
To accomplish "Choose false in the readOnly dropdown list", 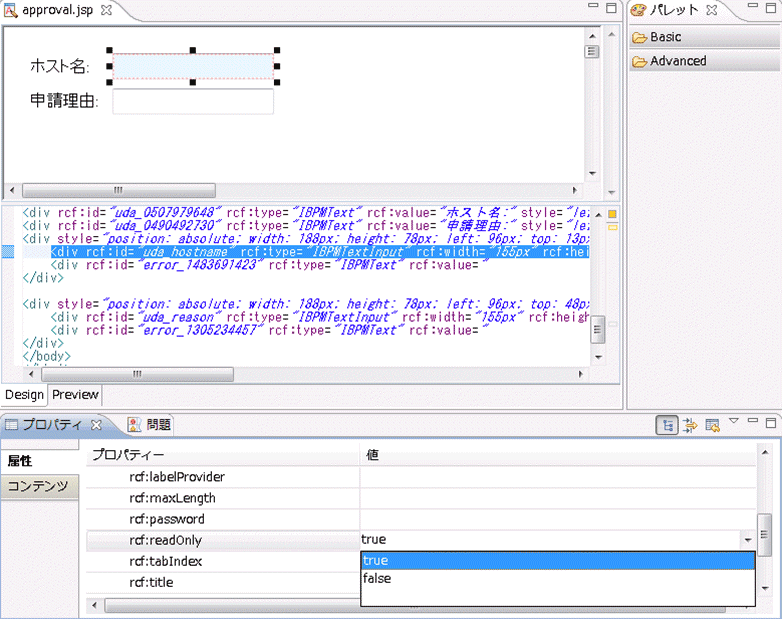I will point(558,579).
